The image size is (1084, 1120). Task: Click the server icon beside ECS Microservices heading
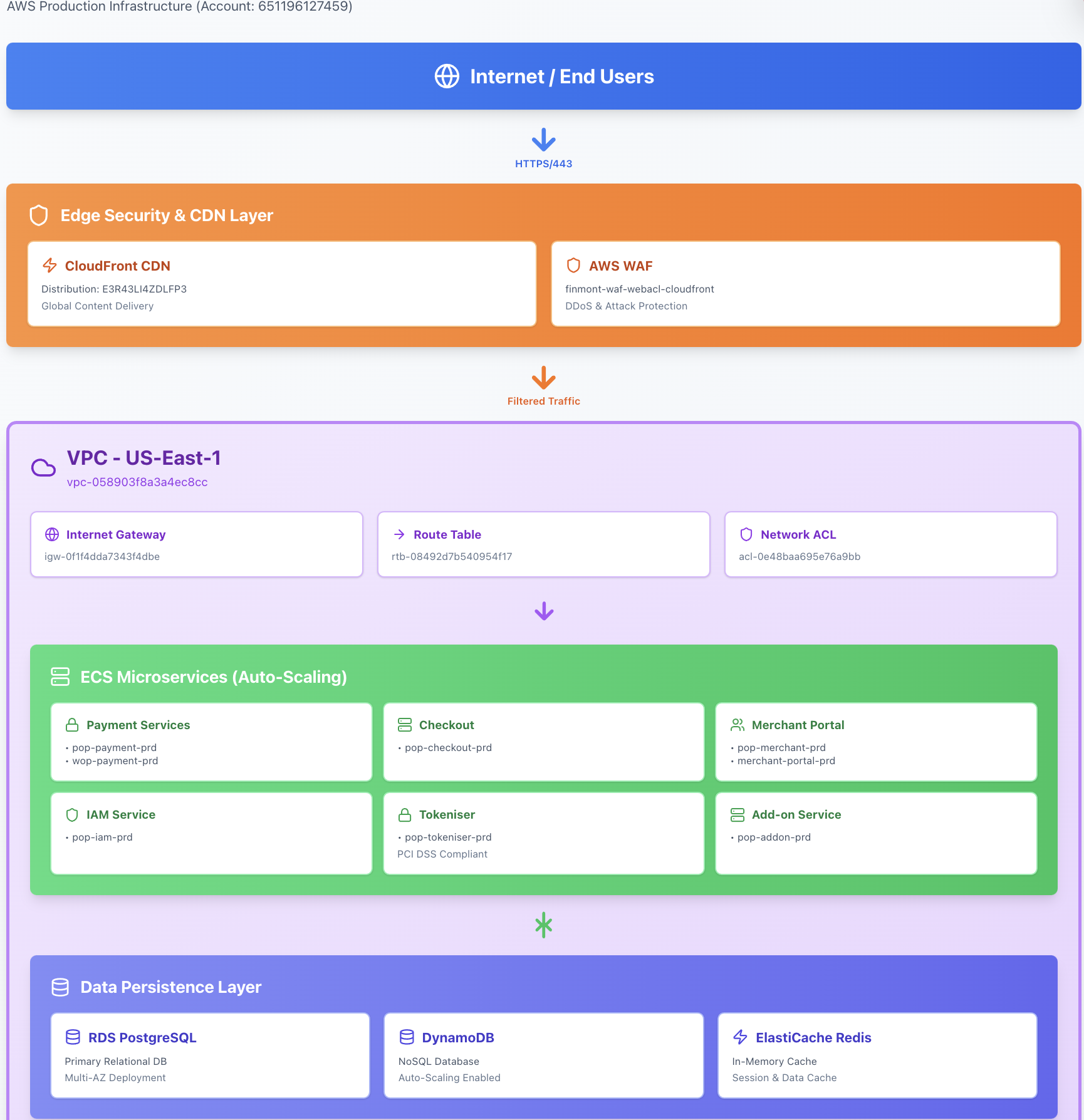click(x=60, y=677)
